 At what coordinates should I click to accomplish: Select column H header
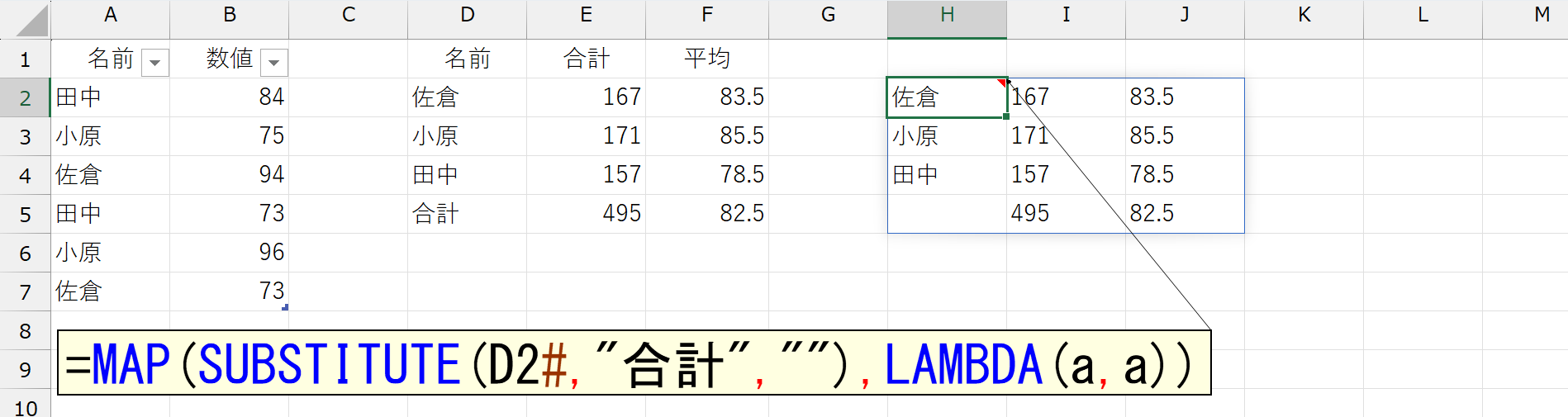(x=947, y=16)
